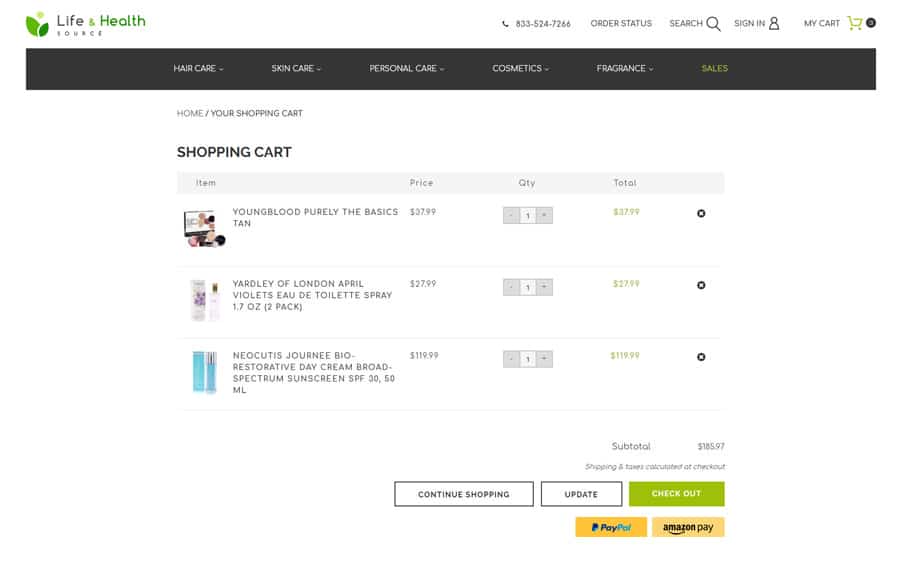Screen dimensions: 900x568
Task: Increase quantity of Neocutis Journee day cream
Action: [x=544, y=359]
